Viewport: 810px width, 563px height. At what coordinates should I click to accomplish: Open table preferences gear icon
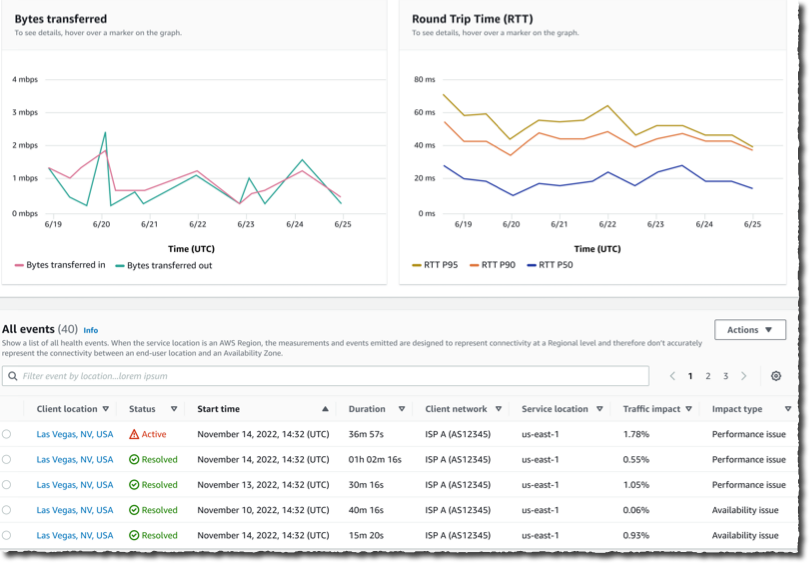(x=775, y=376)
